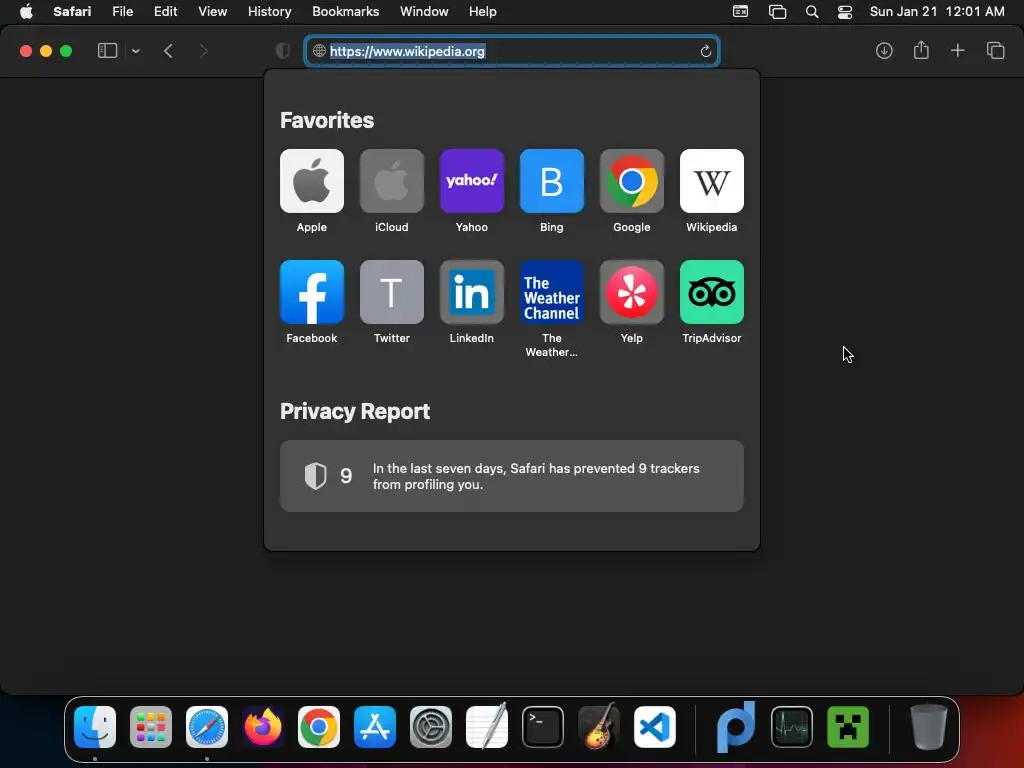
Task: Open the File menu
Action: [x=122, y=12]
